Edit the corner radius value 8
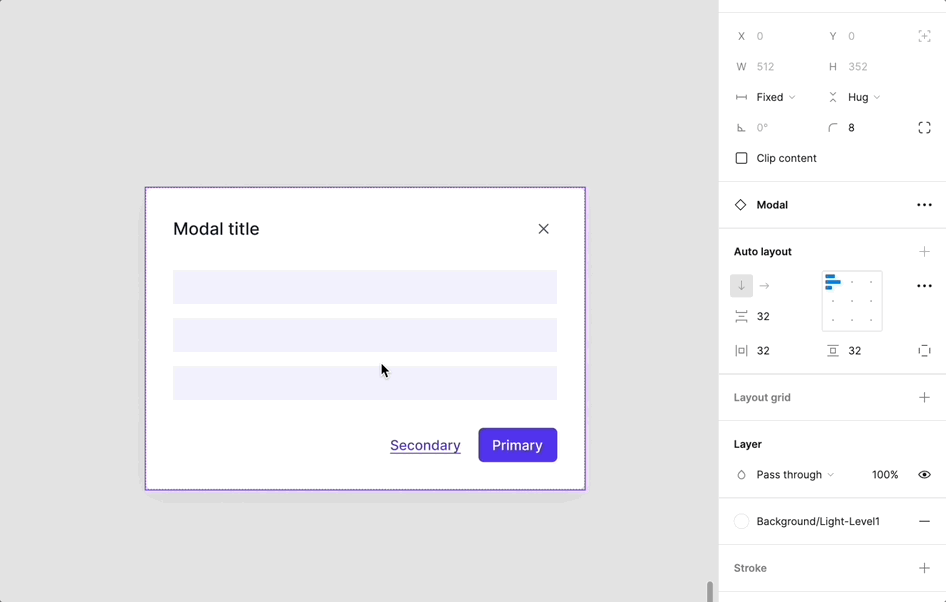Screen dimensions: 946x602 tap(851, 127)
